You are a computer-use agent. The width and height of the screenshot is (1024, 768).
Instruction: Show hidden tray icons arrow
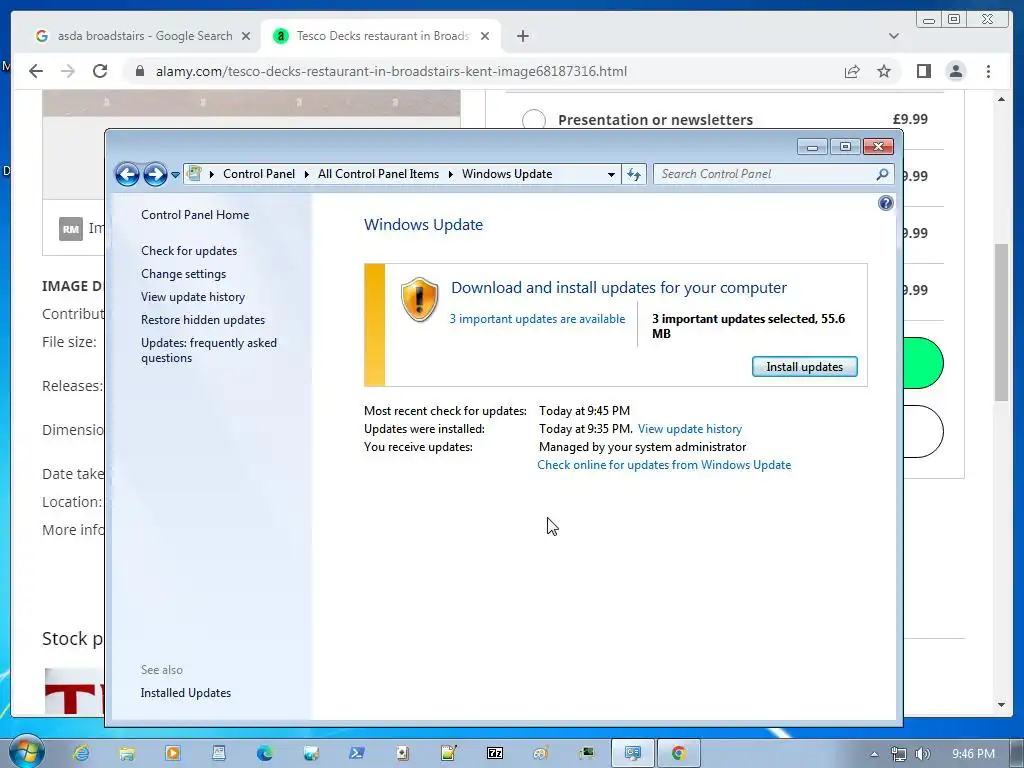(874, 754)
